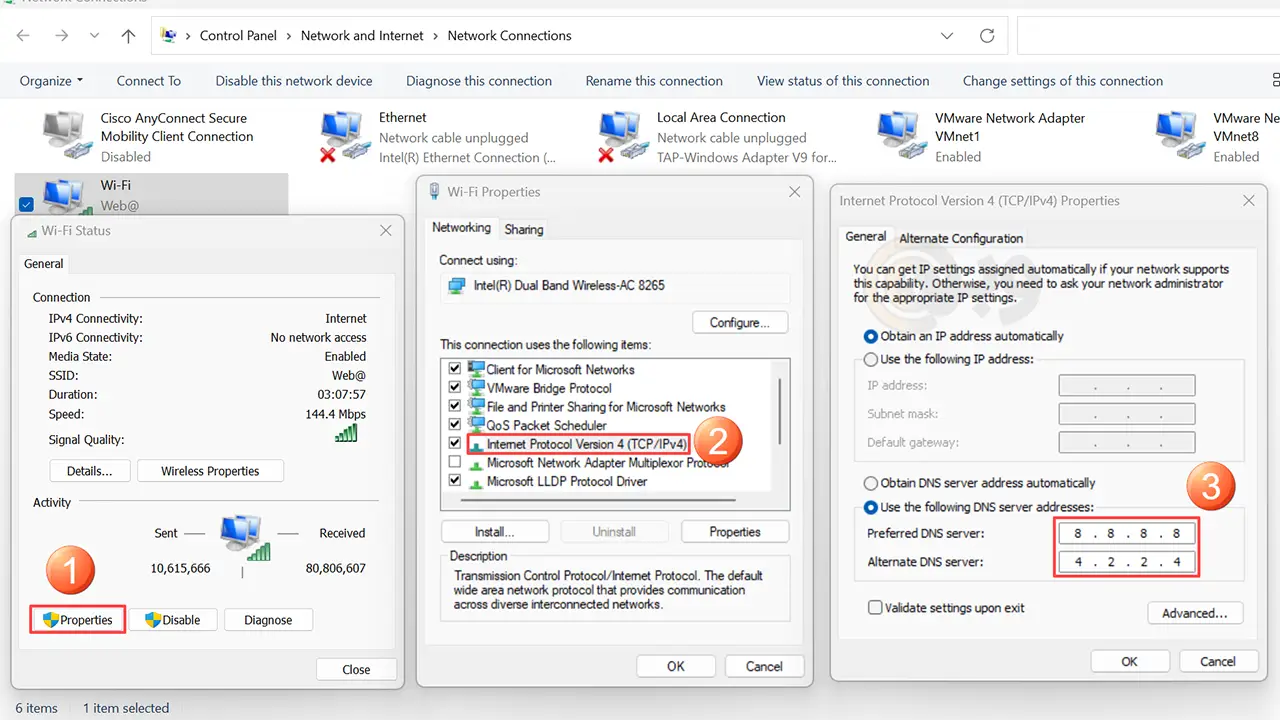Click the Back arrow navigation icon
Screen dimensions: 1280x720
[x=23, y=36]
